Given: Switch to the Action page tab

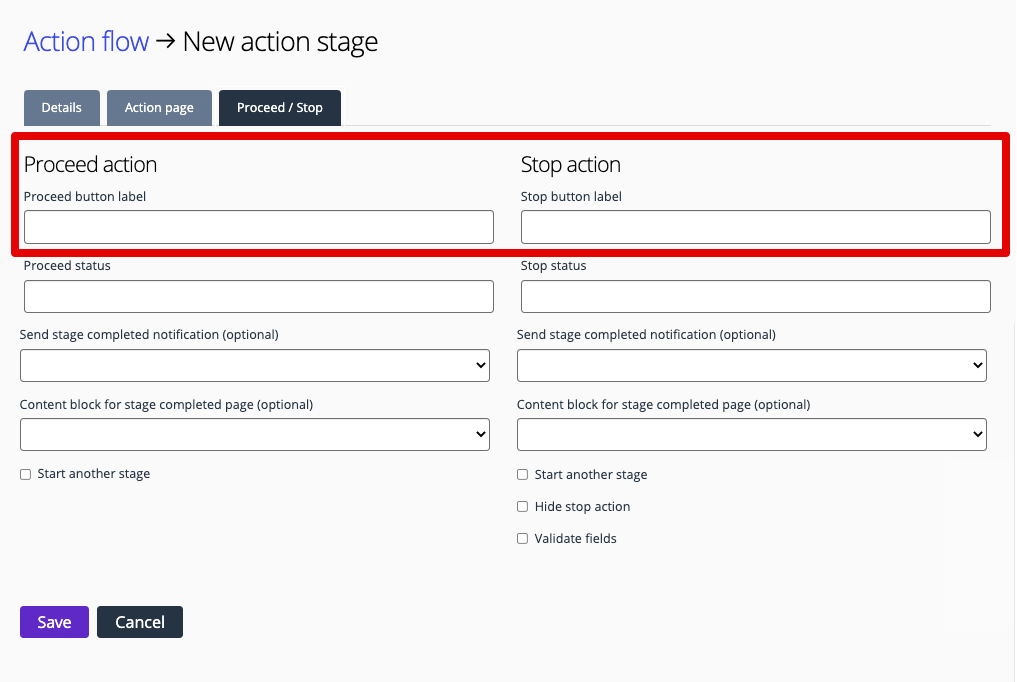Looking at the screenshot, I should pyautogui.click(x=158, y=107).
